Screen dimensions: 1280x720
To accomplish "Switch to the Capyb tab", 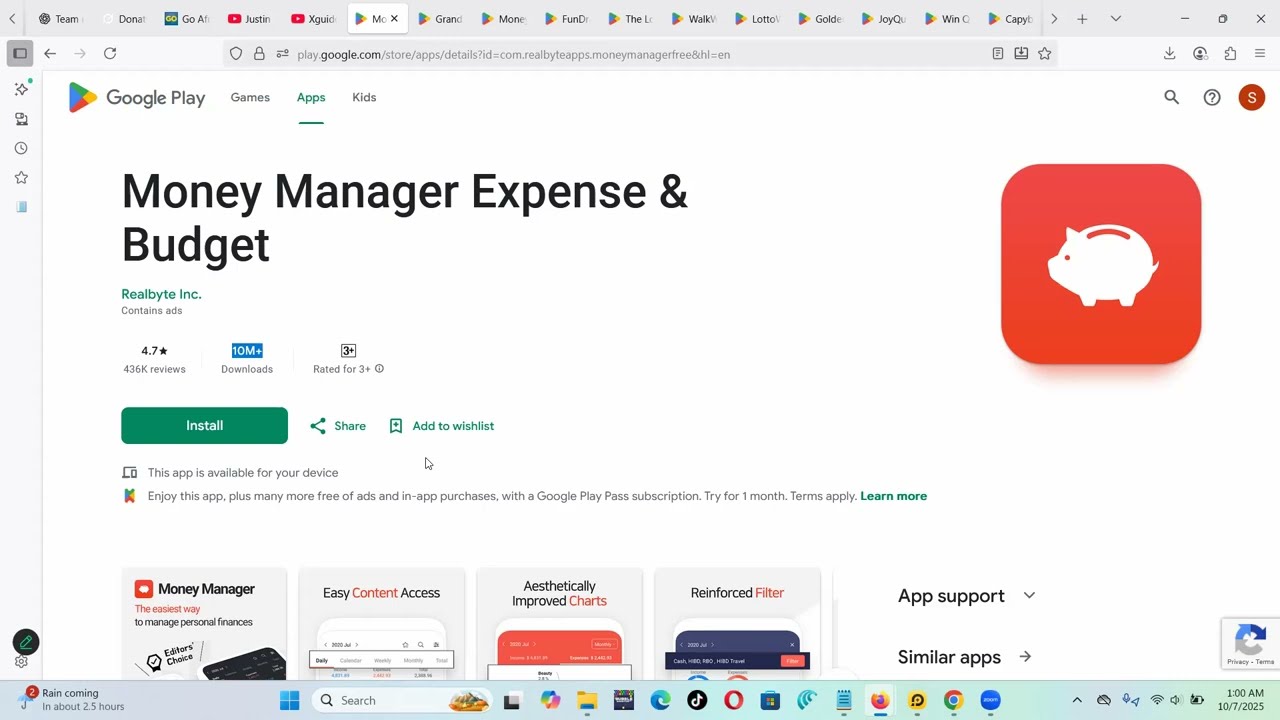I will coord(1010,19).
